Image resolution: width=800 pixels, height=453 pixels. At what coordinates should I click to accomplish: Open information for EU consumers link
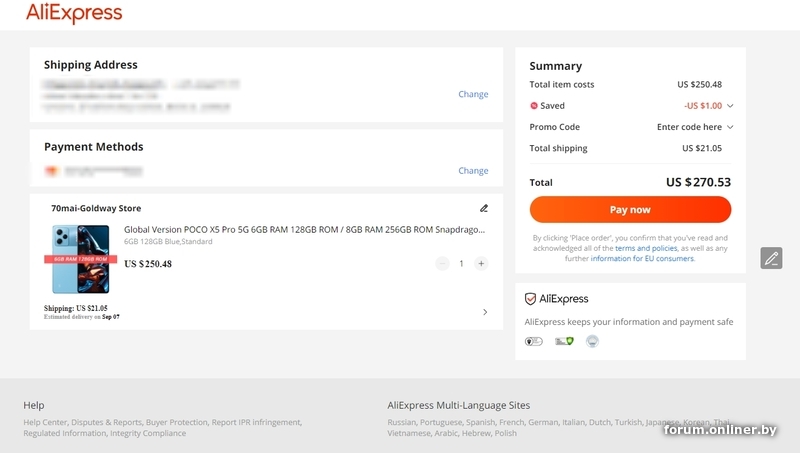click(642, 259)
